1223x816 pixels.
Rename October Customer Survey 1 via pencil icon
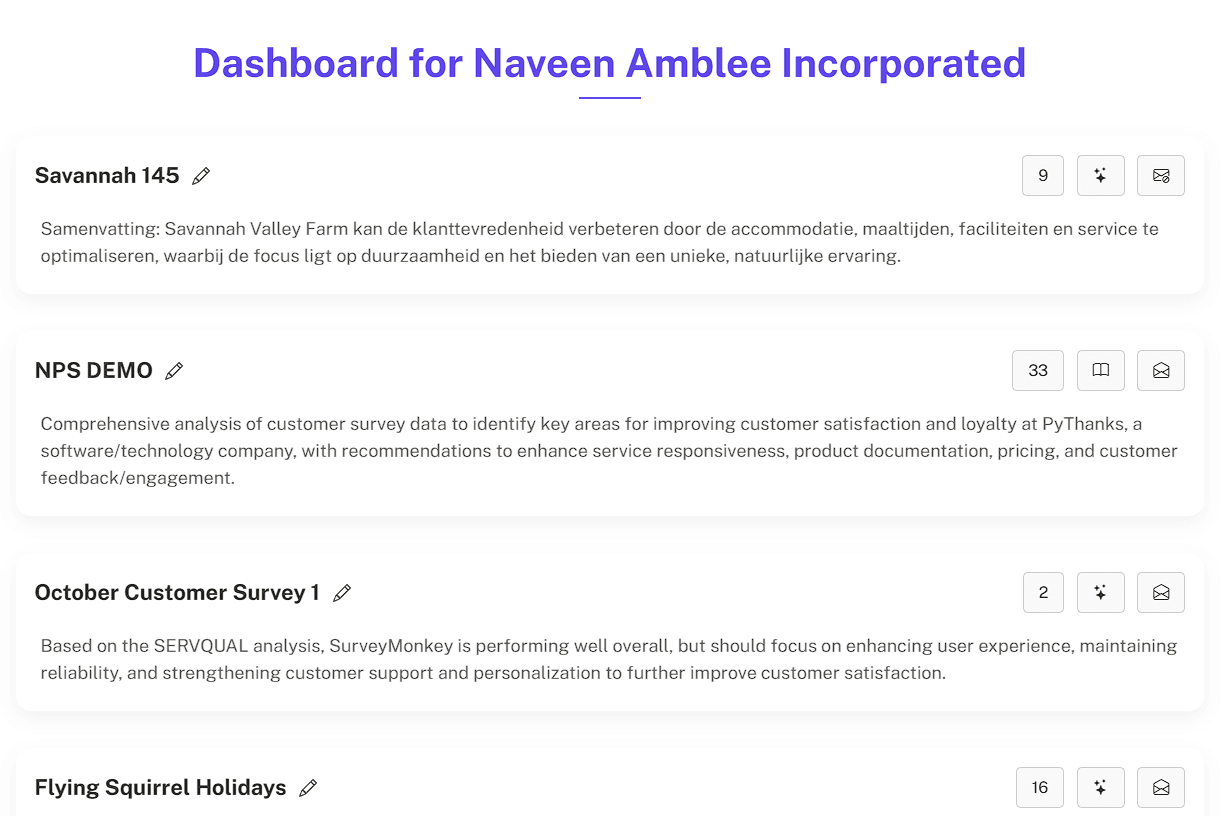[342, 593]
